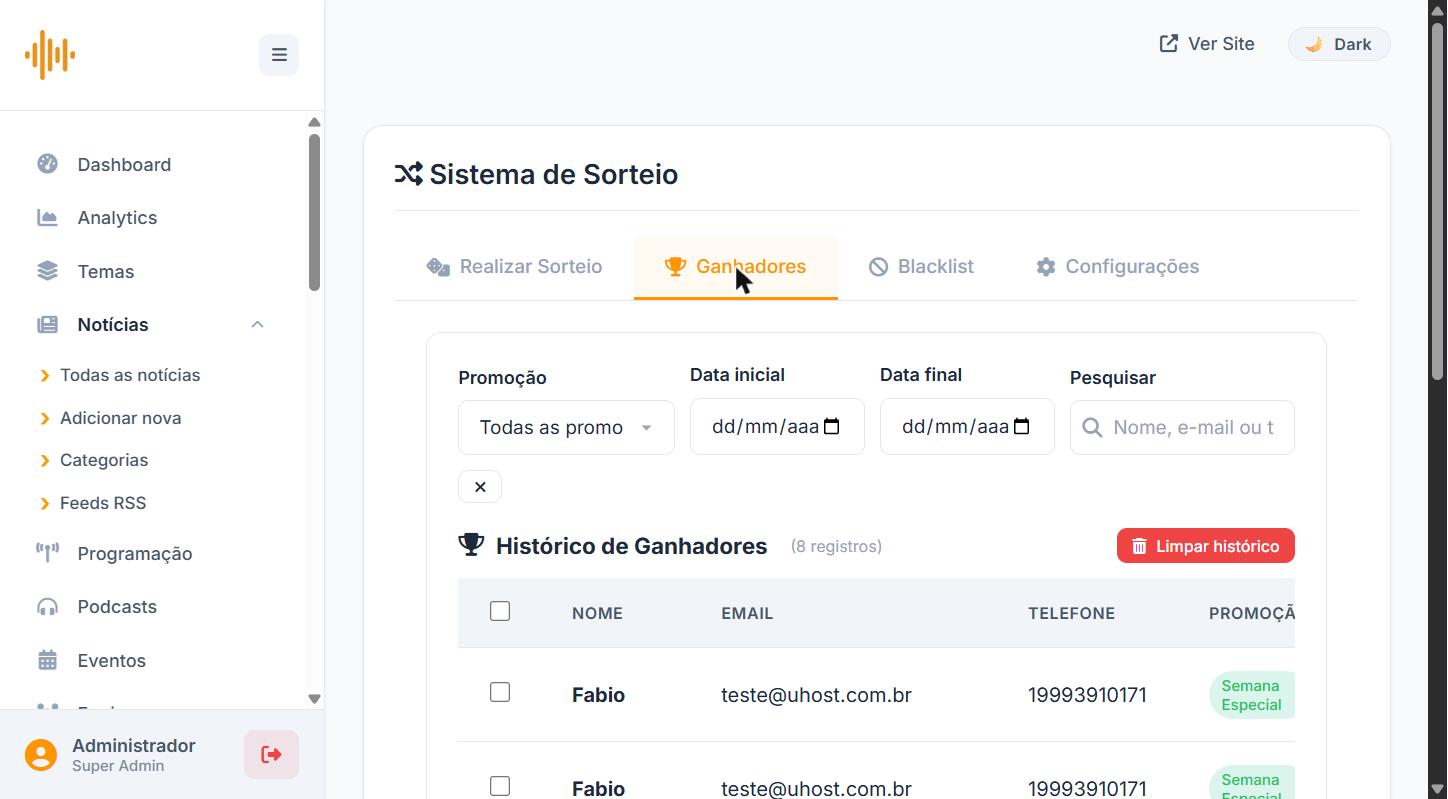Open calendar picker in Data inicial field
This screenshot has width=1448, height=799.
coord(832,427)
